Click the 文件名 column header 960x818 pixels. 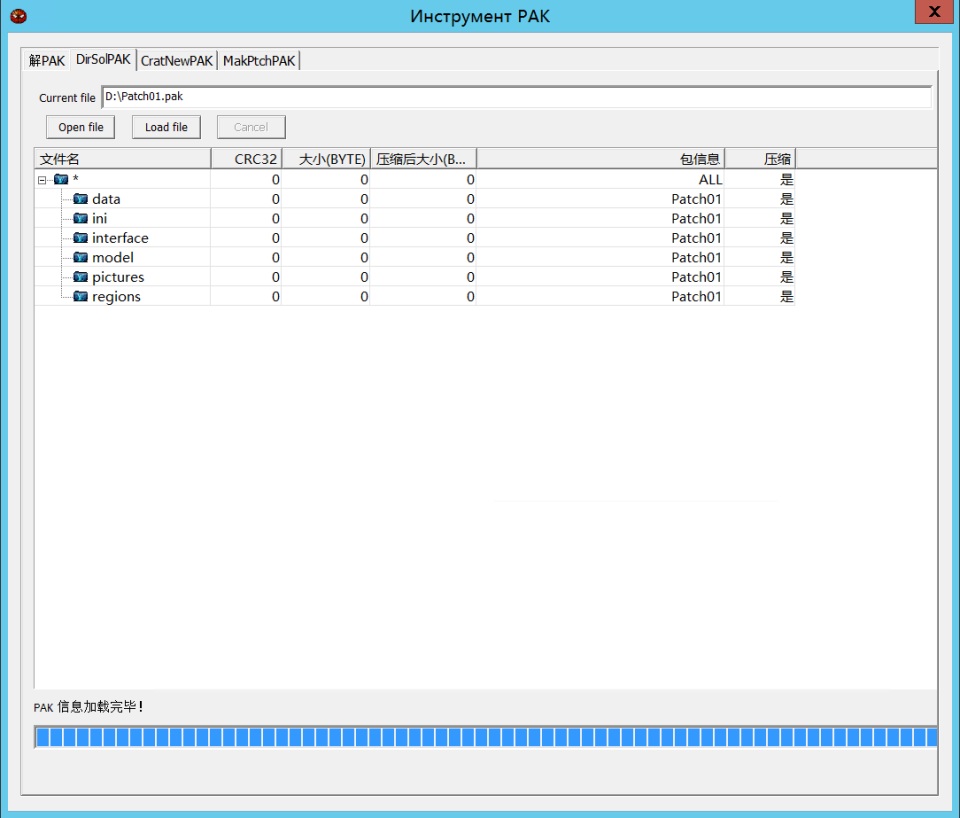coord(122,159)
